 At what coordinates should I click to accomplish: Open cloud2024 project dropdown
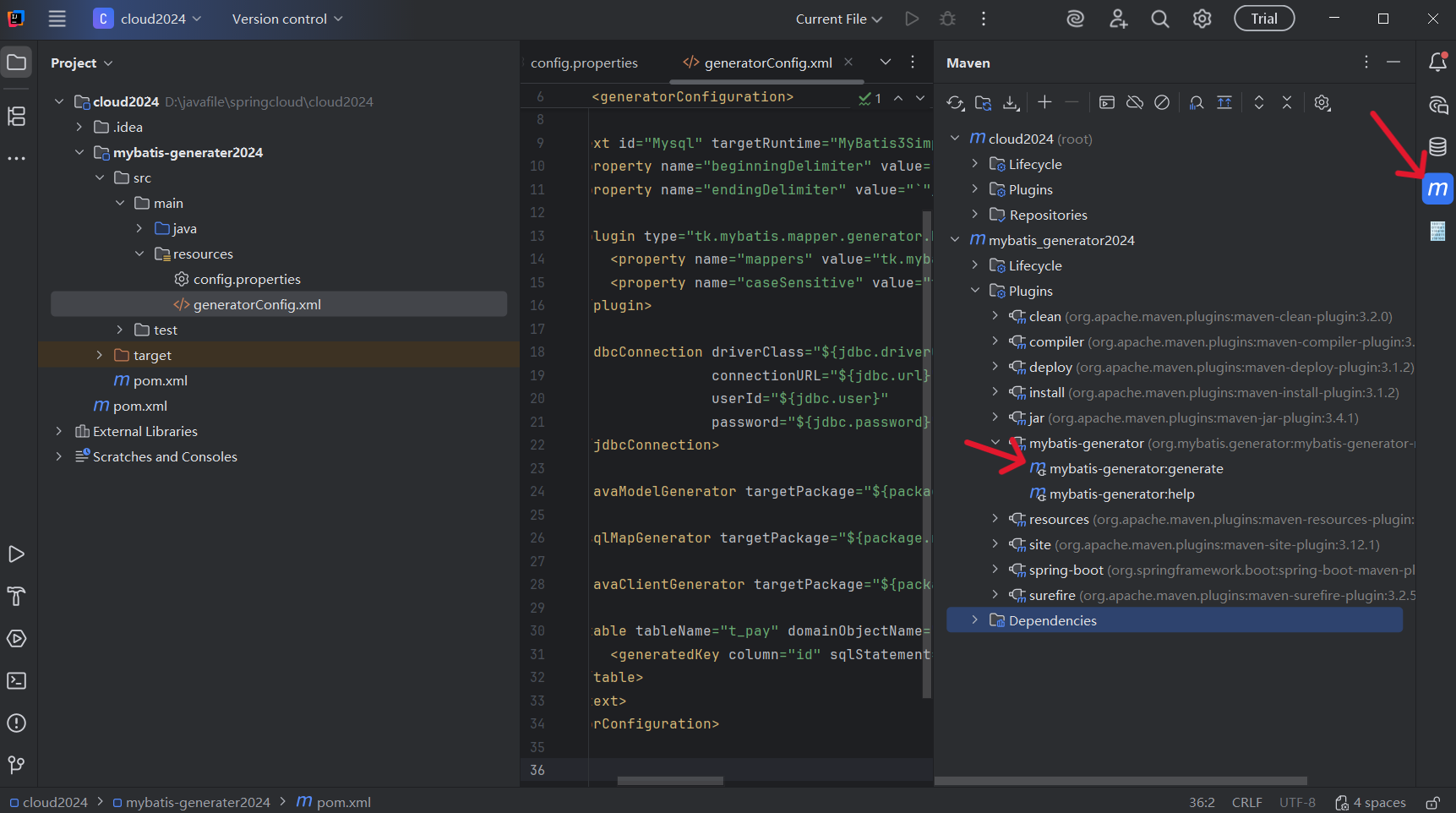pyautogui.click(x=148, y=19)
